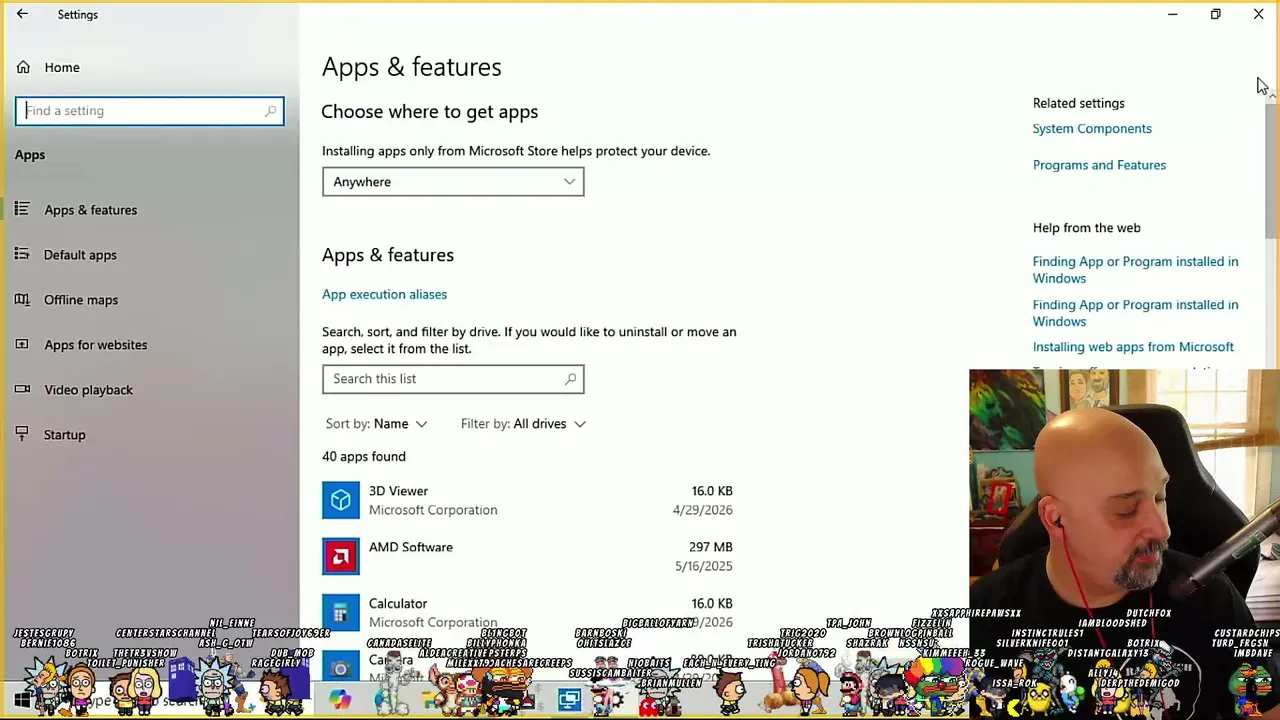The image size is (1280, 720).
Task: Open the Home settings page
Action: (62, 67)
